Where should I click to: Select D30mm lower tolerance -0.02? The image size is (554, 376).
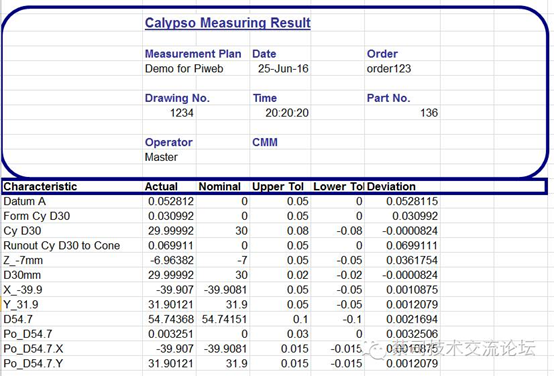tap(349, 275)
